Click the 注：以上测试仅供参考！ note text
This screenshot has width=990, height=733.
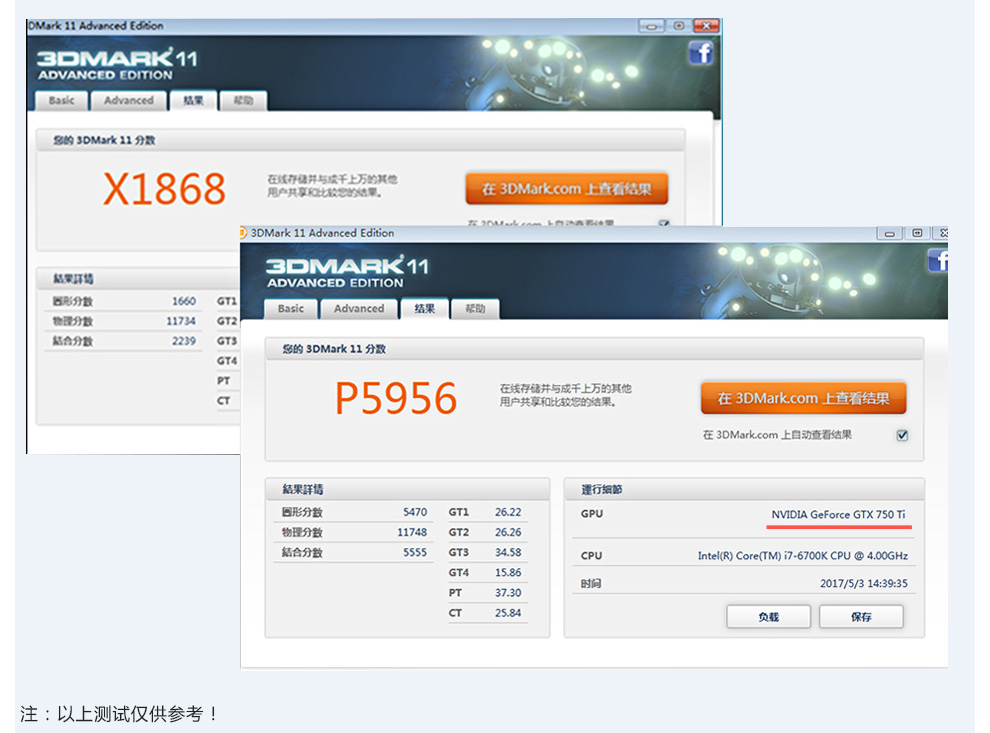[119, 714]
